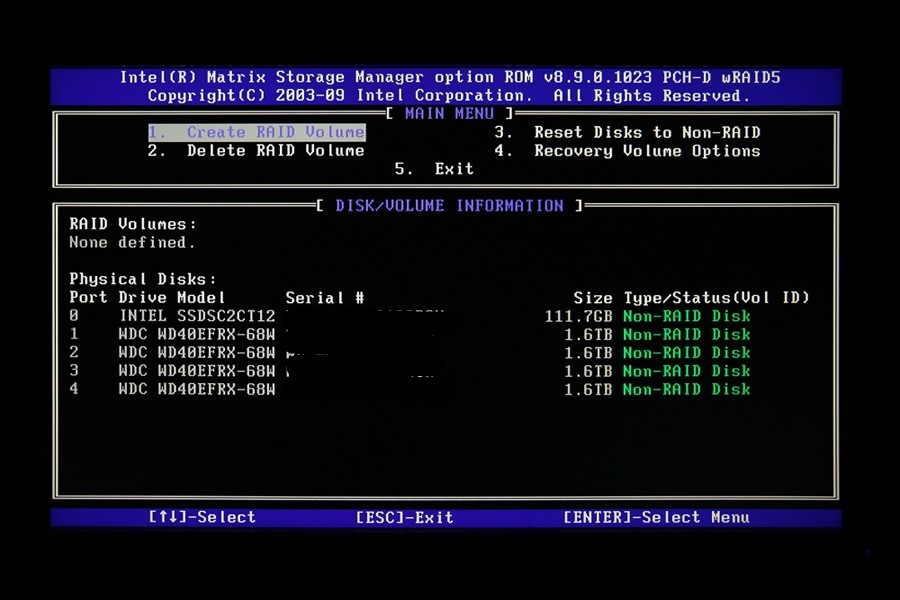The height and width of the screenshot is (600, 900).
Task: Click 1.6TB size of port 1
Action: click(x=588, y=334)
